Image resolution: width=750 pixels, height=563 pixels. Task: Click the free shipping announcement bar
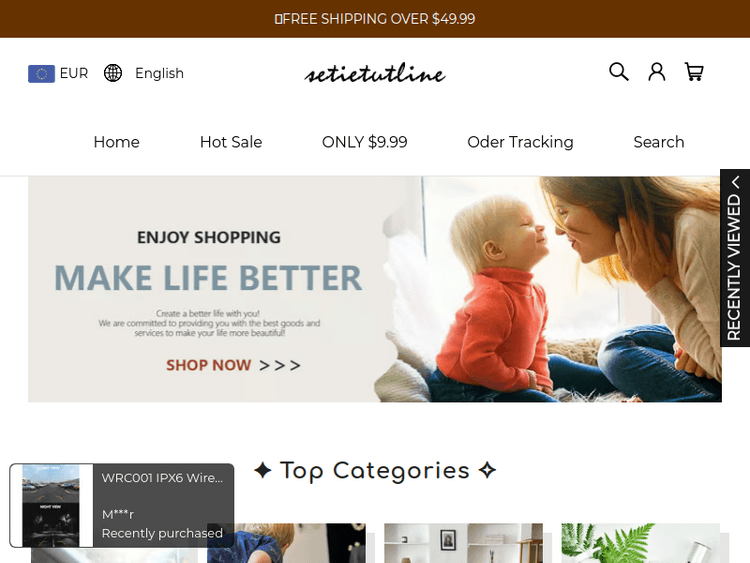[375, 19]
